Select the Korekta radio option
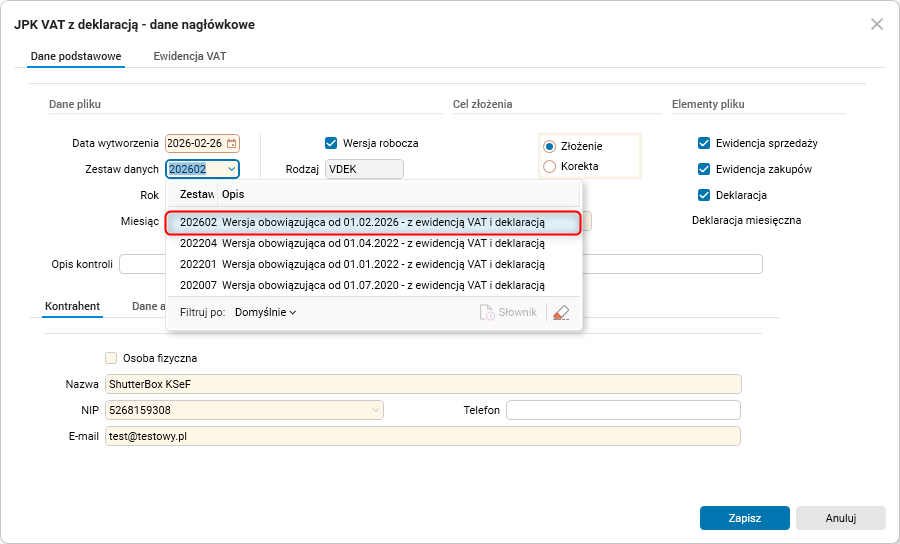900x544 pixels. click(549, 166)
